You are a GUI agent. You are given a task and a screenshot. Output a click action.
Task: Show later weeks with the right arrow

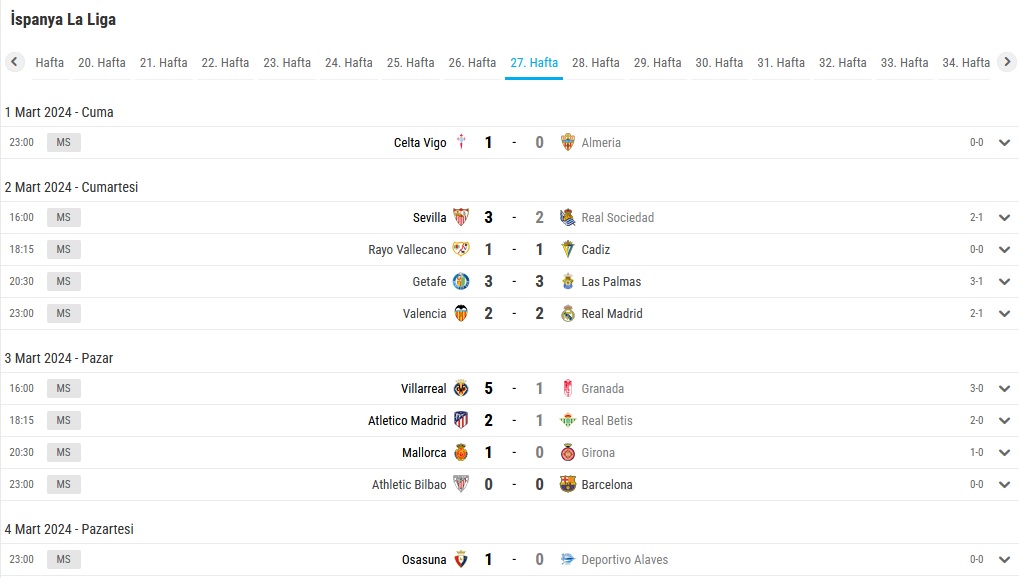point(1007,62)
